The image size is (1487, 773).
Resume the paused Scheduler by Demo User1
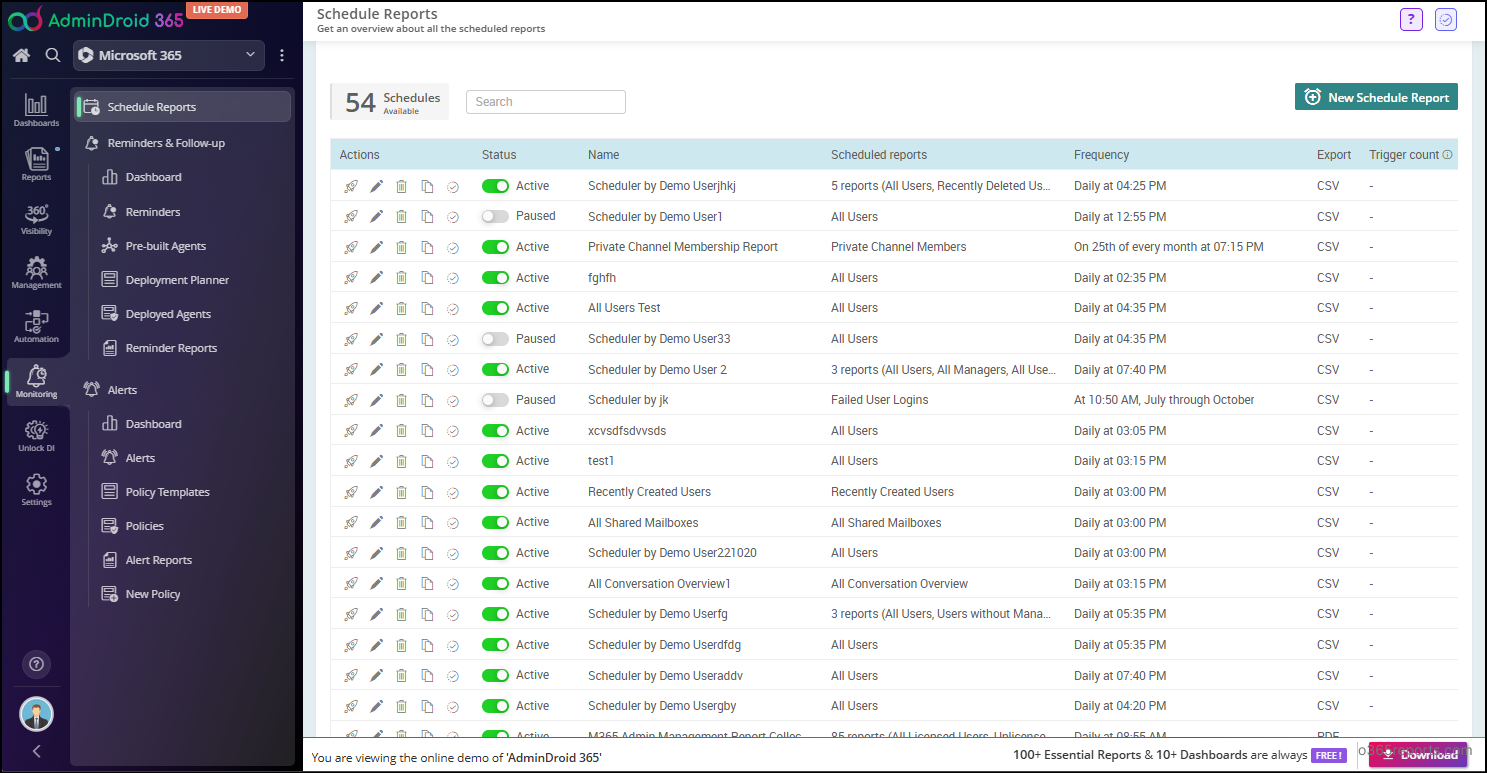(495, 216)
